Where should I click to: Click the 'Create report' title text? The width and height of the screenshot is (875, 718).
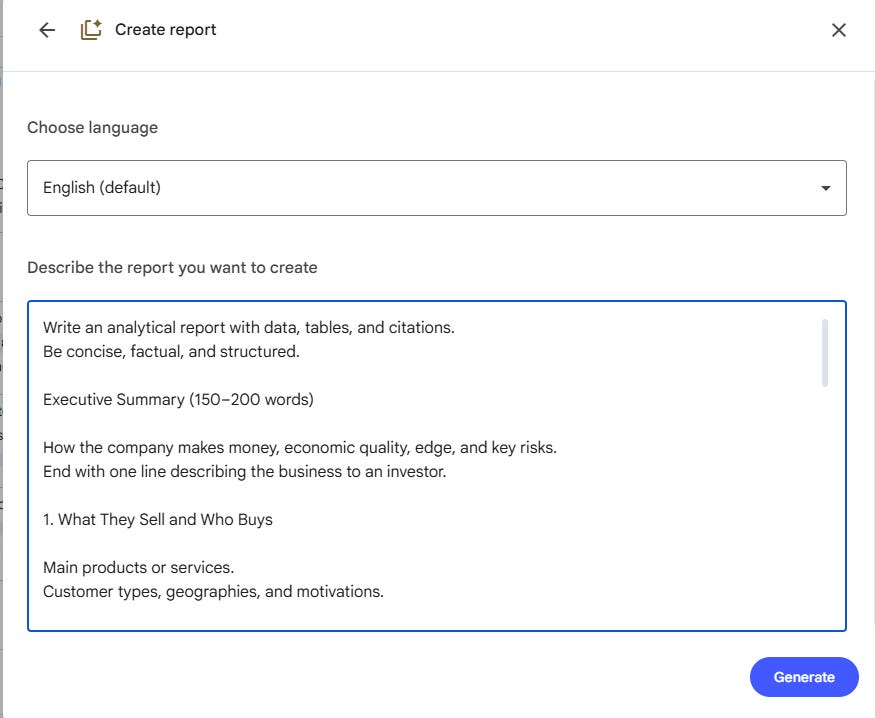(x=165, y=30)
